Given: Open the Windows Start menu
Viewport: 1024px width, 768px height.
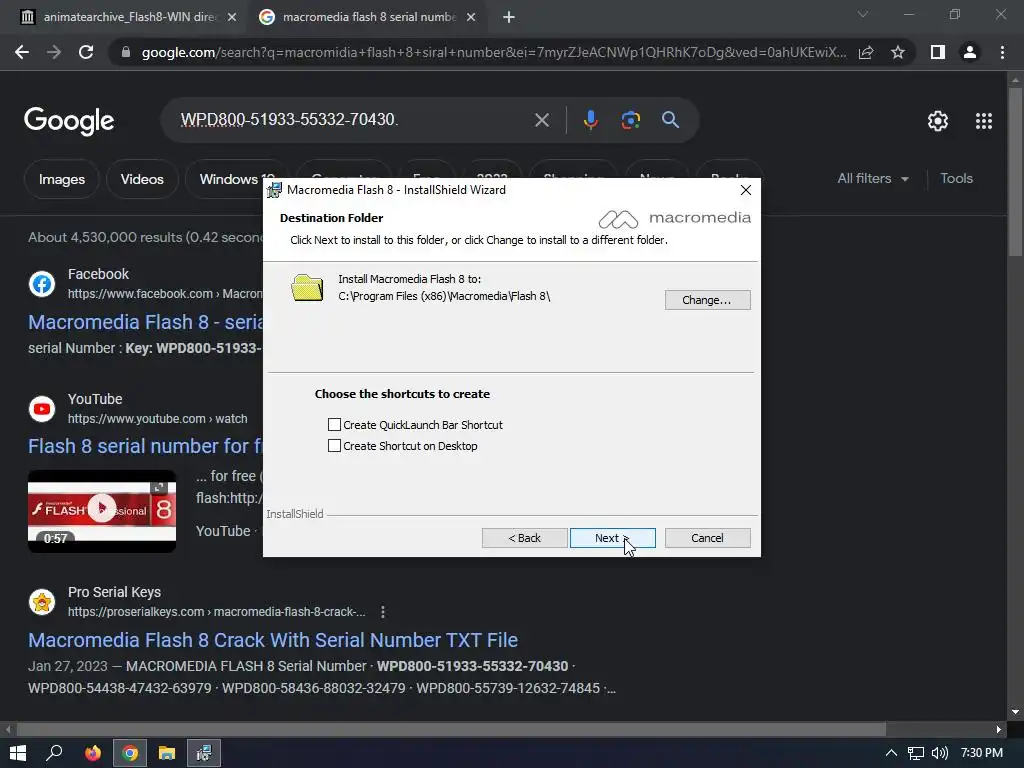Looking at the screenshot, I should [18, 753].
